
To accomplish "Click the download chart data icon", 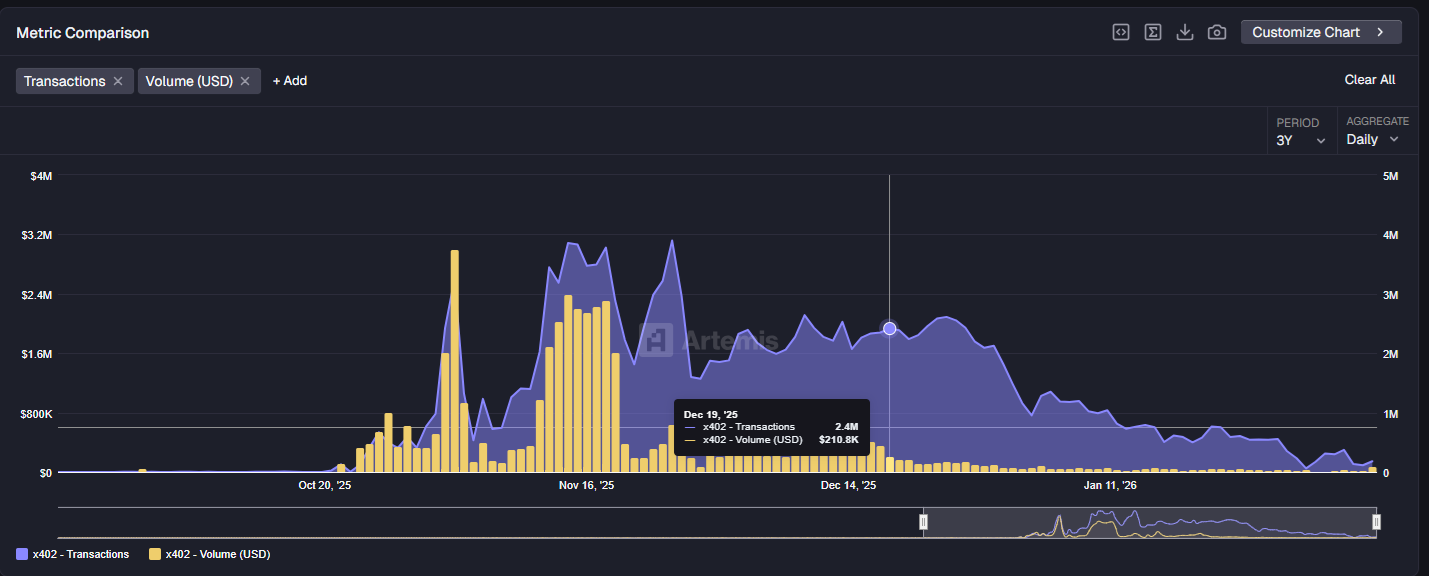I will (1185, 32).
